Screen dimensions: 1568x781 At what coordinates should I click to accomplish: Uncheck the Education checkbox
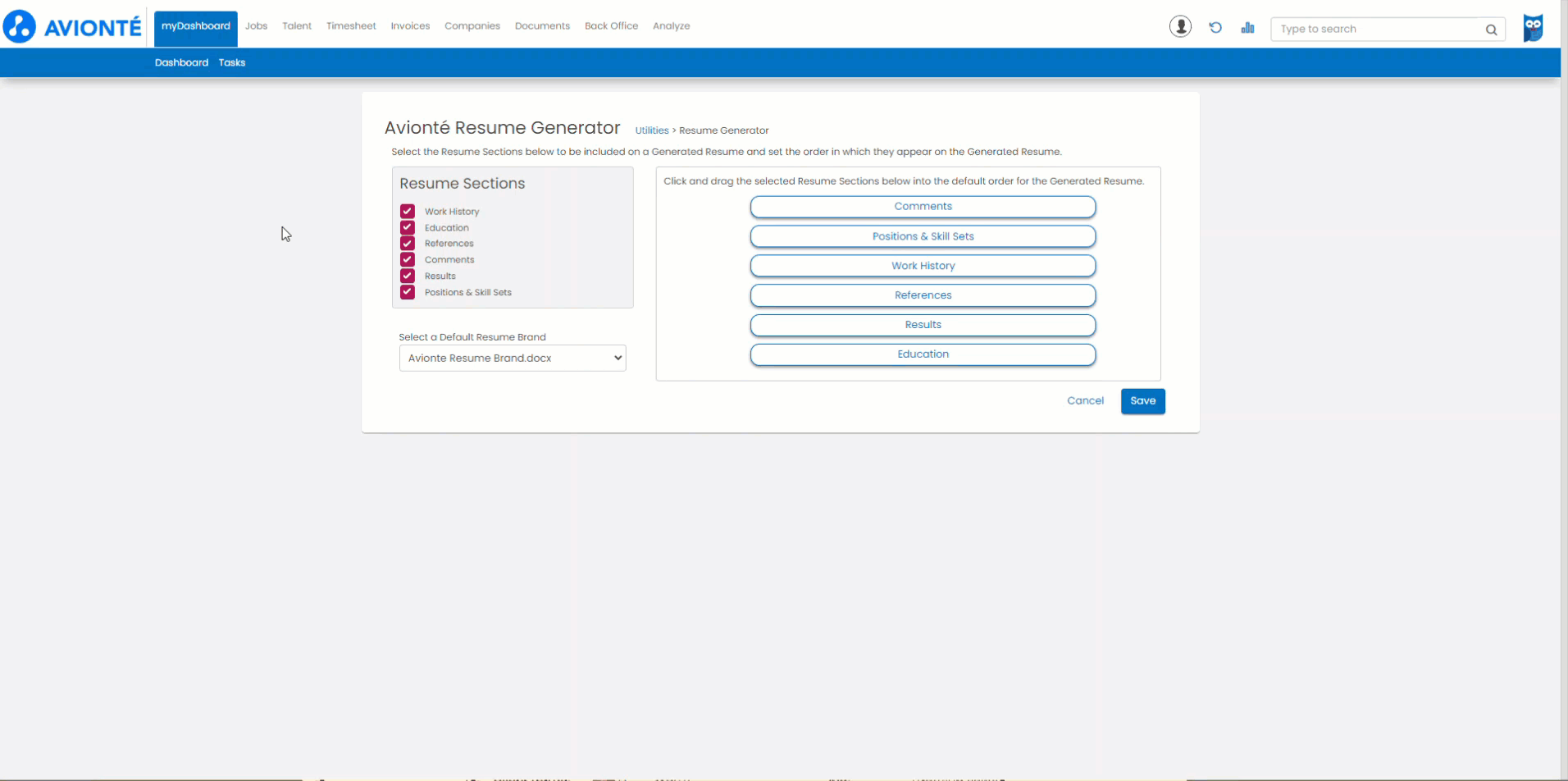pos(408,227)
